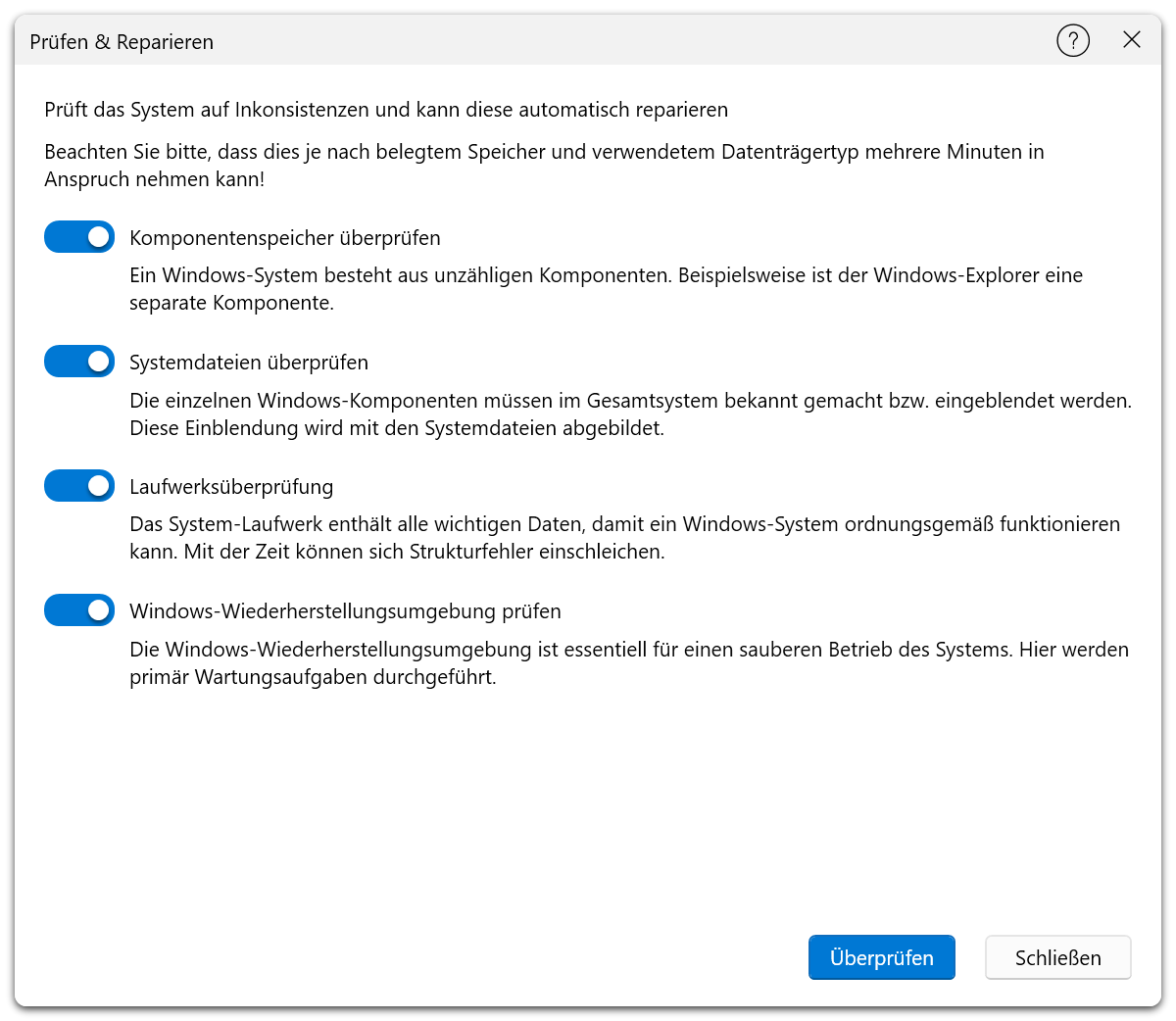Screen dimensions: 1176x1021
Task: Disable the Komponentenspeicher überprüfen toggle
Action: tap(78, 236)
